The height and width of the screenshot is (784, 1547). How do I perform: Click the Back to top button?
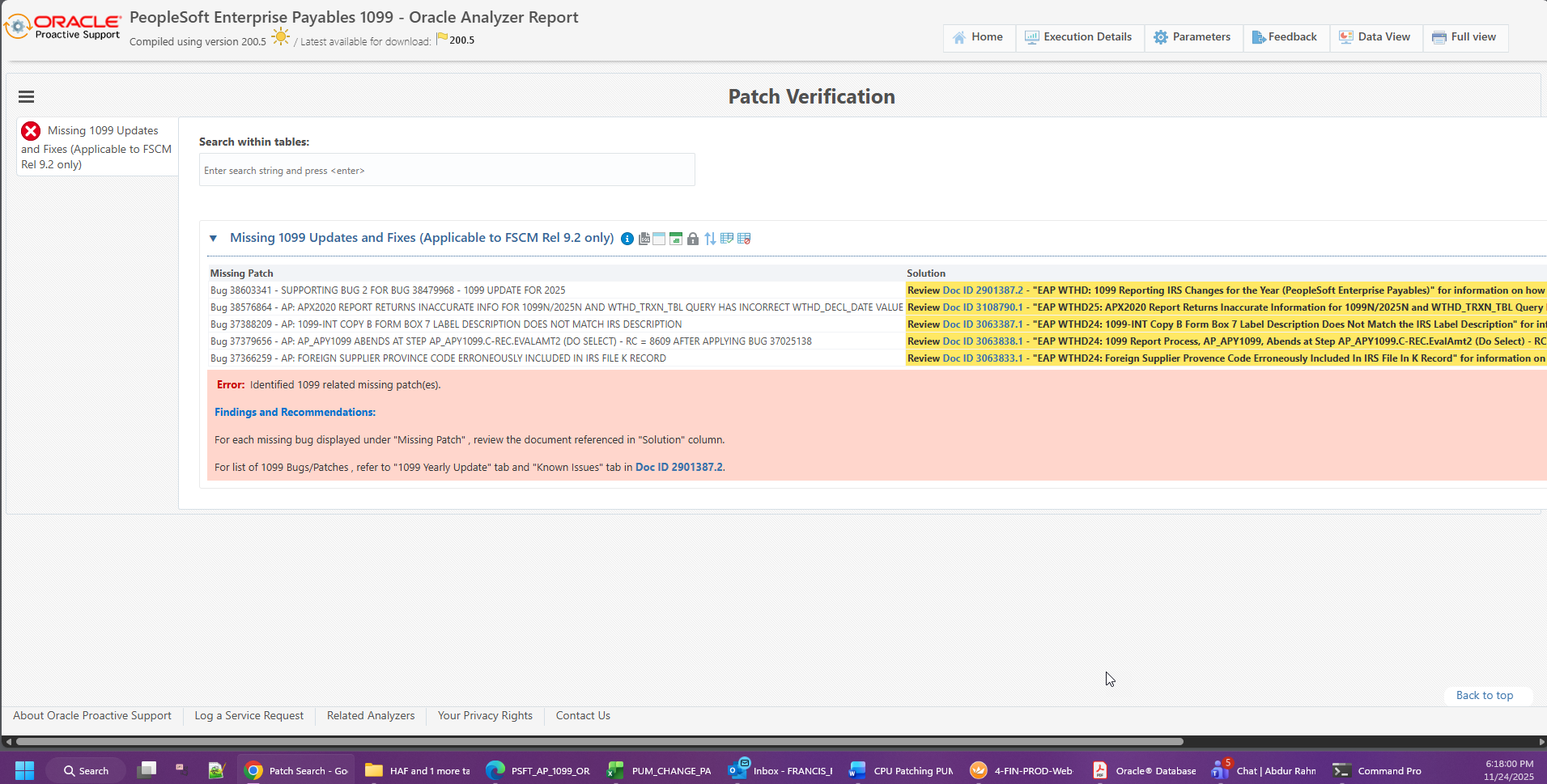click(x=1485, y=696)
